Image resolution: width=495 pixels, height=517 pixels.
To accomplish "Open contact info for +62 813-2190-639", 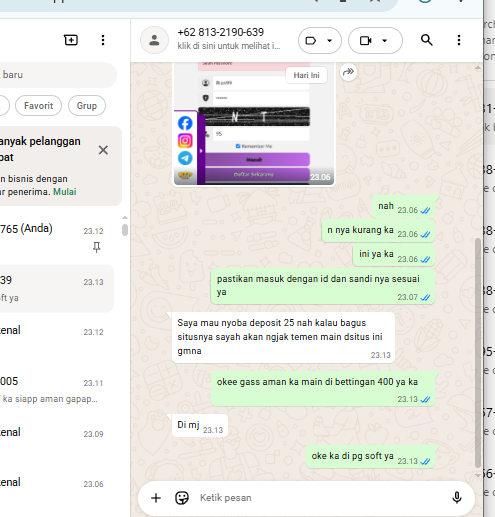I will click(229, 39).
